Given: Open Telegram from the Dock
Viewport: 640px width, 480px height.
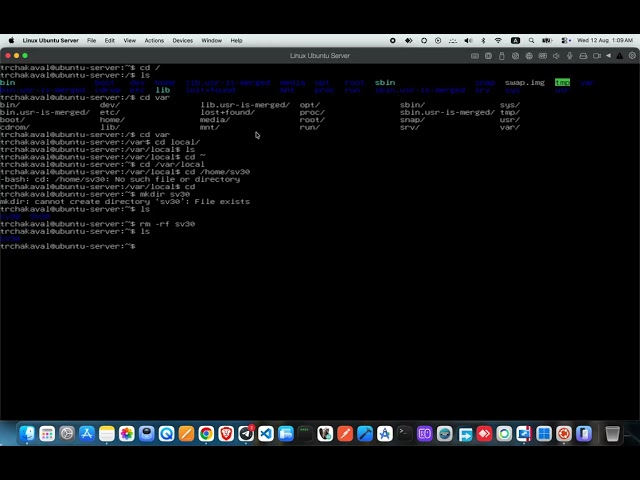Looking at the screenshot, I should 246,433.
